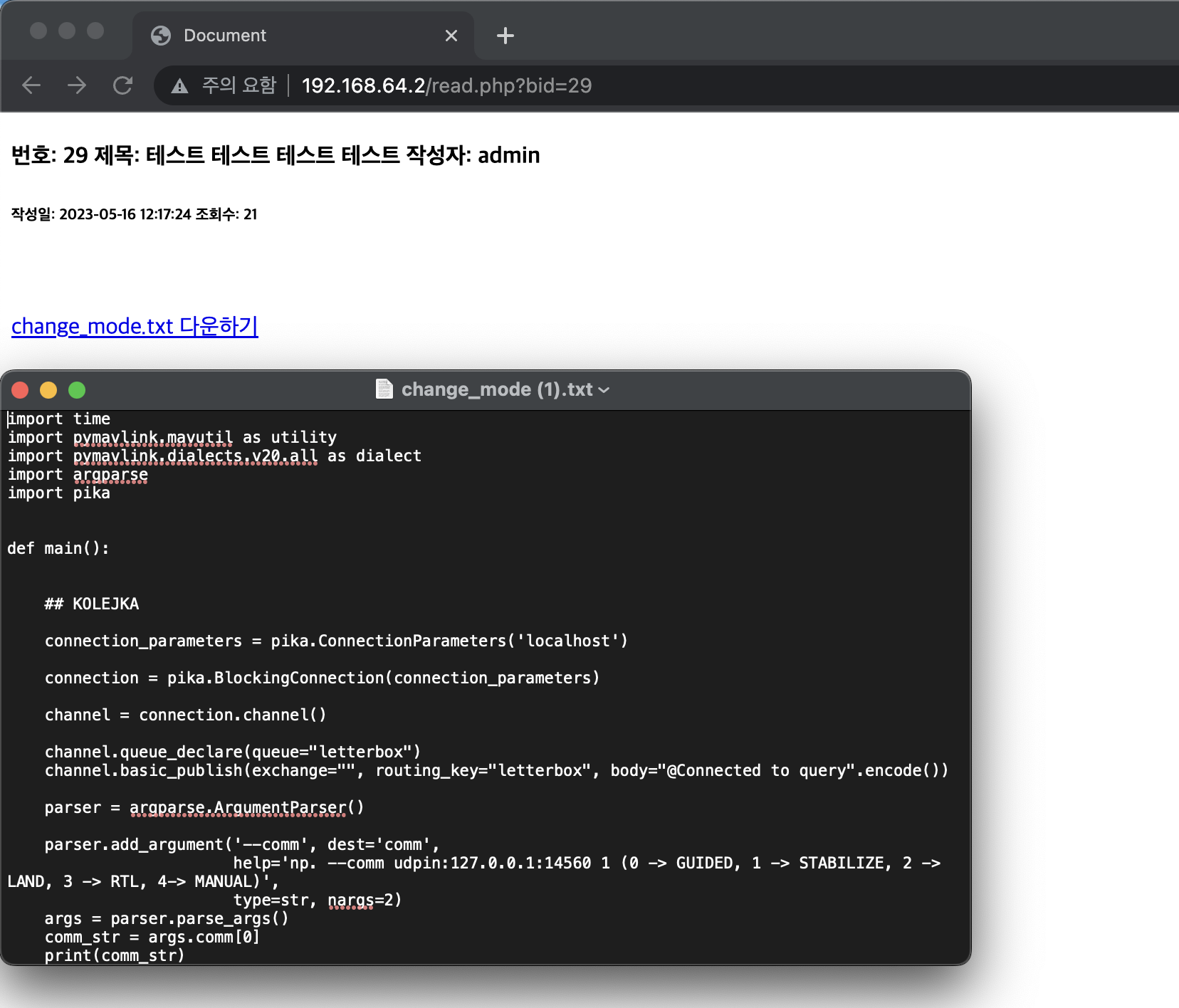
Task: Click the 'args = parser.parse_args()' line
Action: tap(167, 918)
